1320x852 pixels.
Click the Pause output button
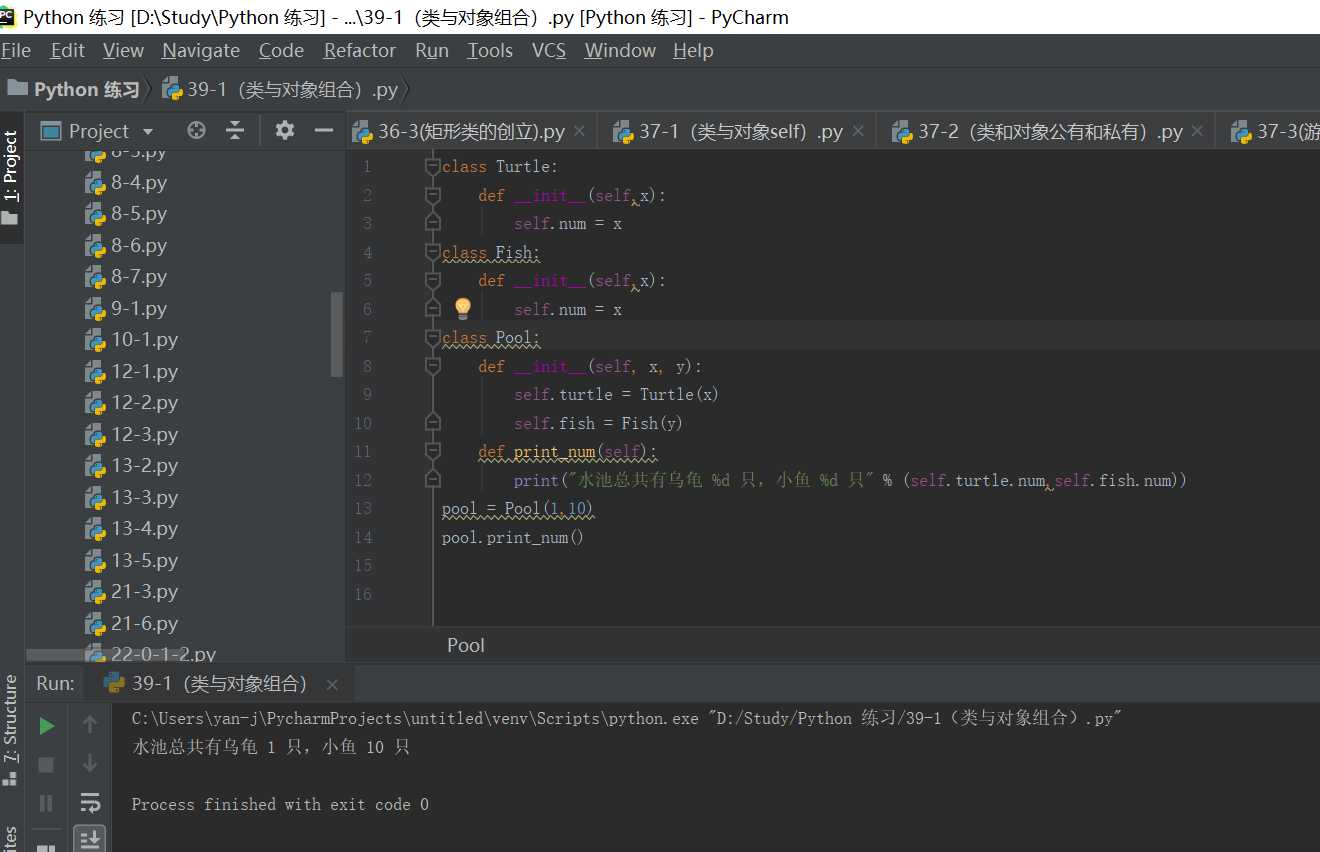[46, 803]
